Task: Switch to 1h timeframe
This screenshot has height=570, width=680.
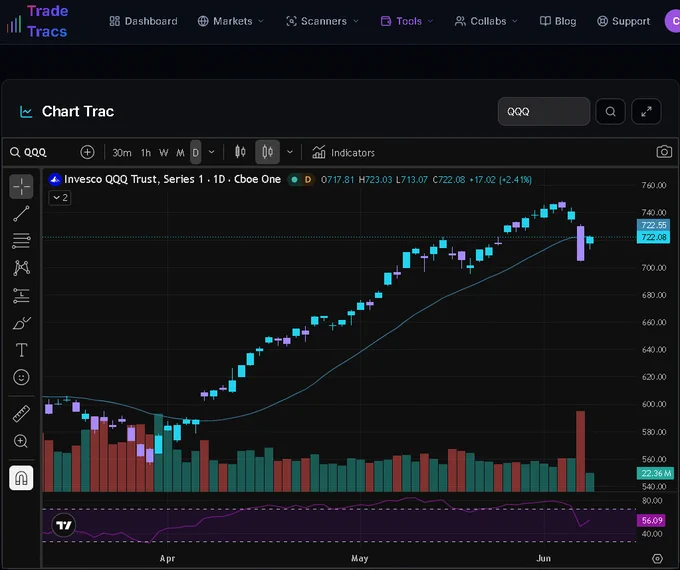Action: (146, 153)
